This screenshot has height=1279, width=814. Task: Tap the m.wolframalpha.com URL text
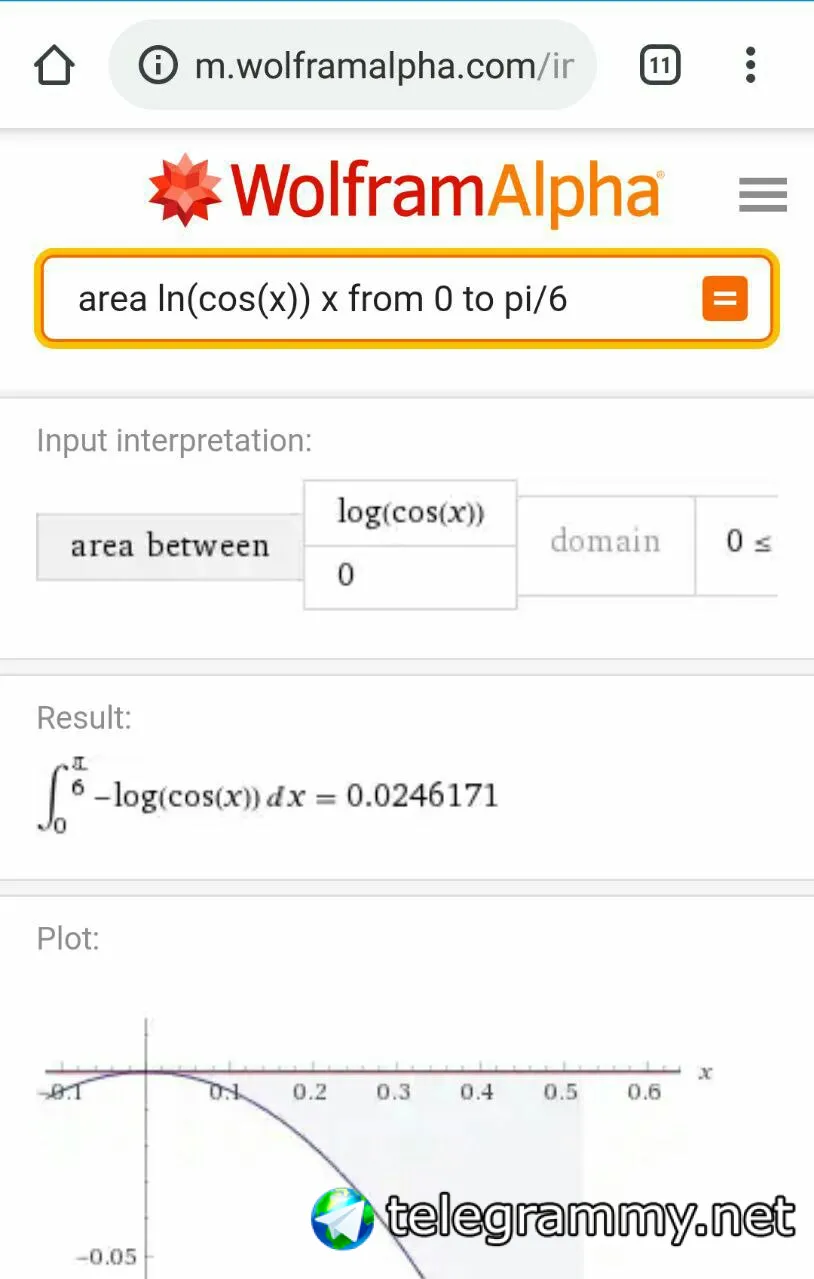tap(385, 66)
